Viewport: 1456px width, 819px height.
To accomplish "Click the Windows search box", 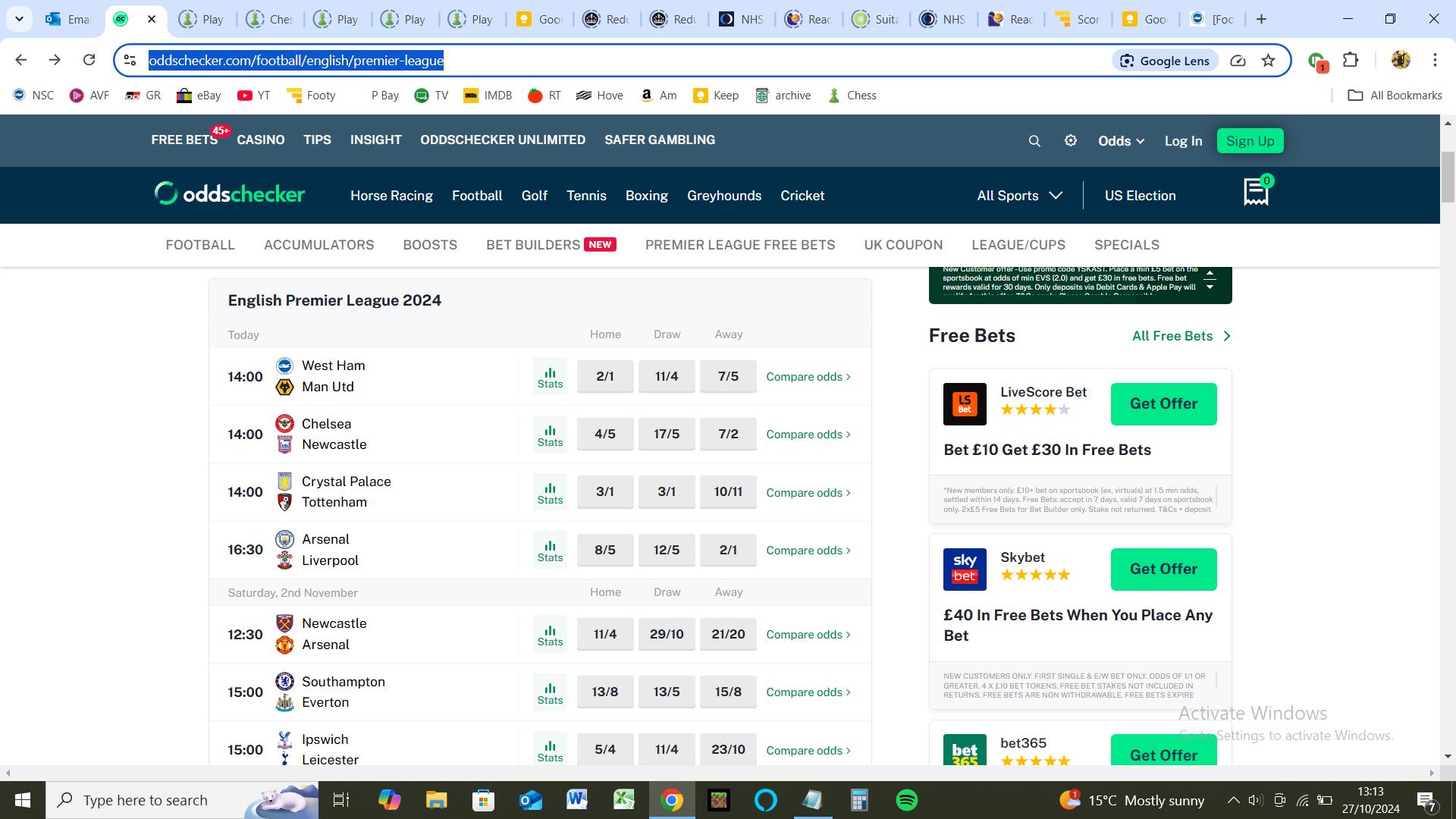I will point(182,800).
